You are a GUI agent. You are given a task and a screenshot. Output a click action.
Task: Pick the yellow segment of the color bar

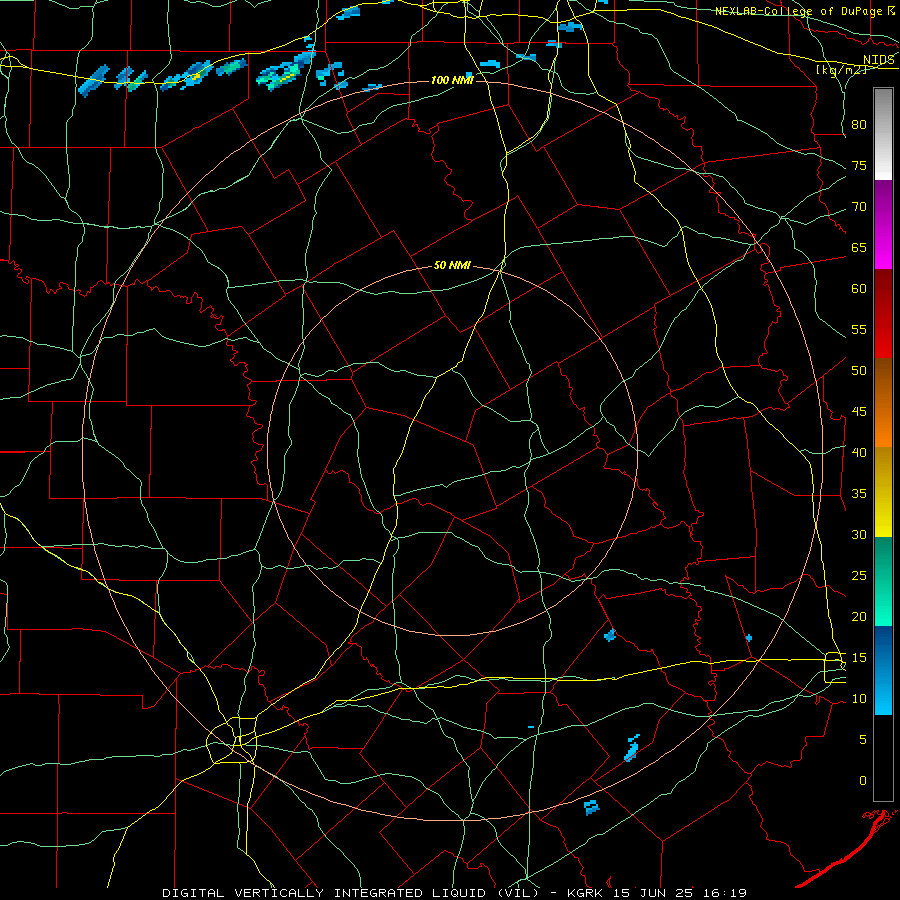click(x=883, y=492)
